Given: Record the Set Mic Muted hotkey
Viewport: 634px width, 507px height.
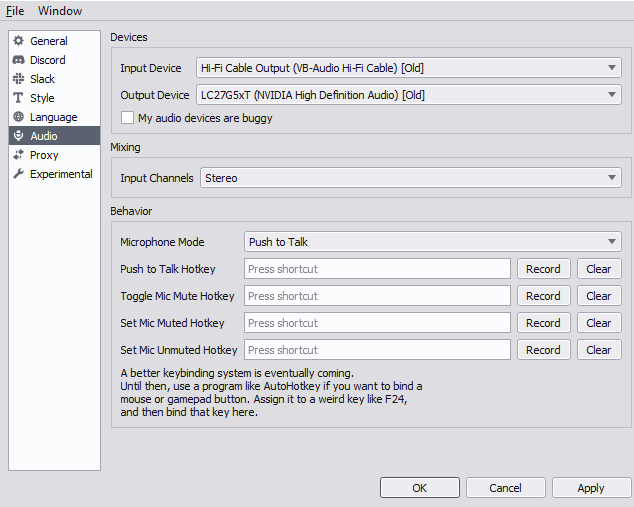Looking at the screenshot, I should coord(543,323).
